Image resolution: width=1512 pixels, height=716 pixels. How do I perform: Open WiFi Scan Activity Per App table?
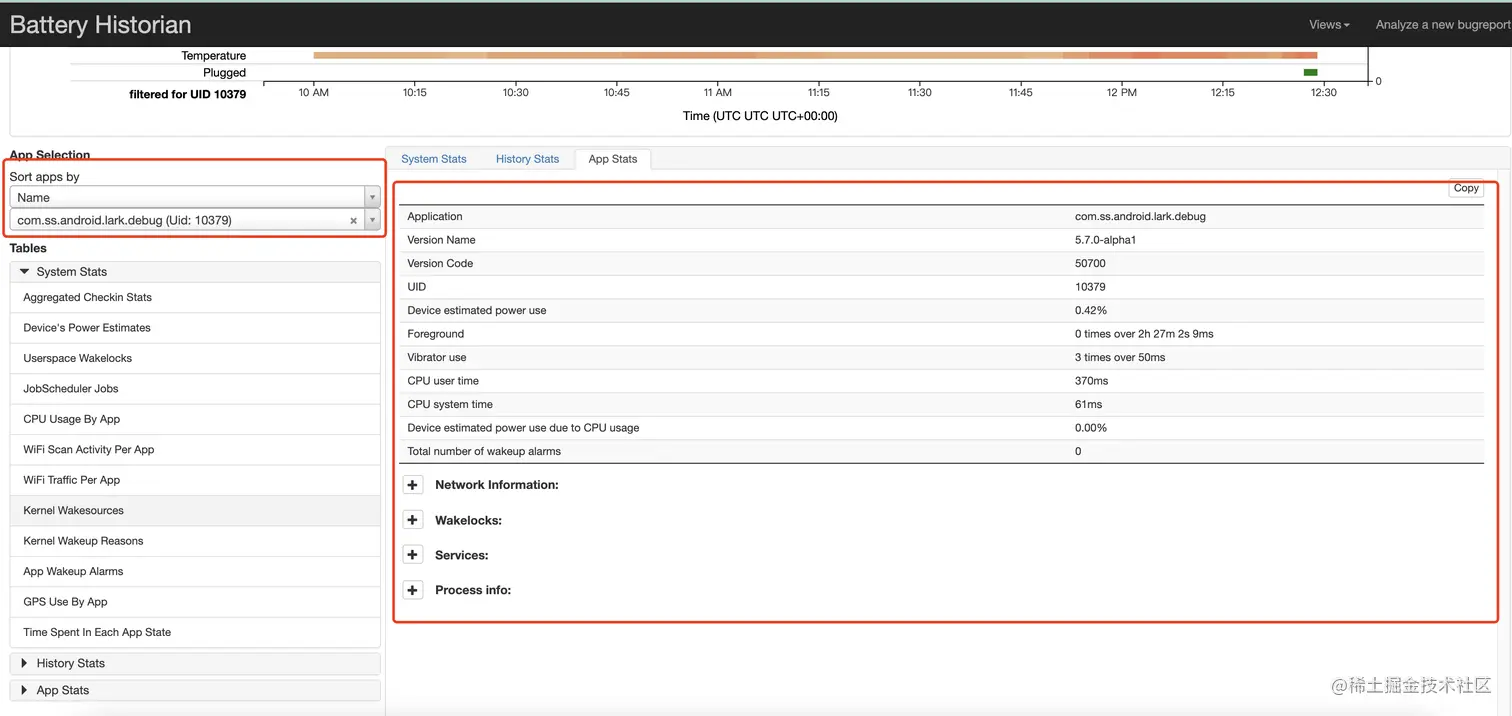tap(195, 450)
